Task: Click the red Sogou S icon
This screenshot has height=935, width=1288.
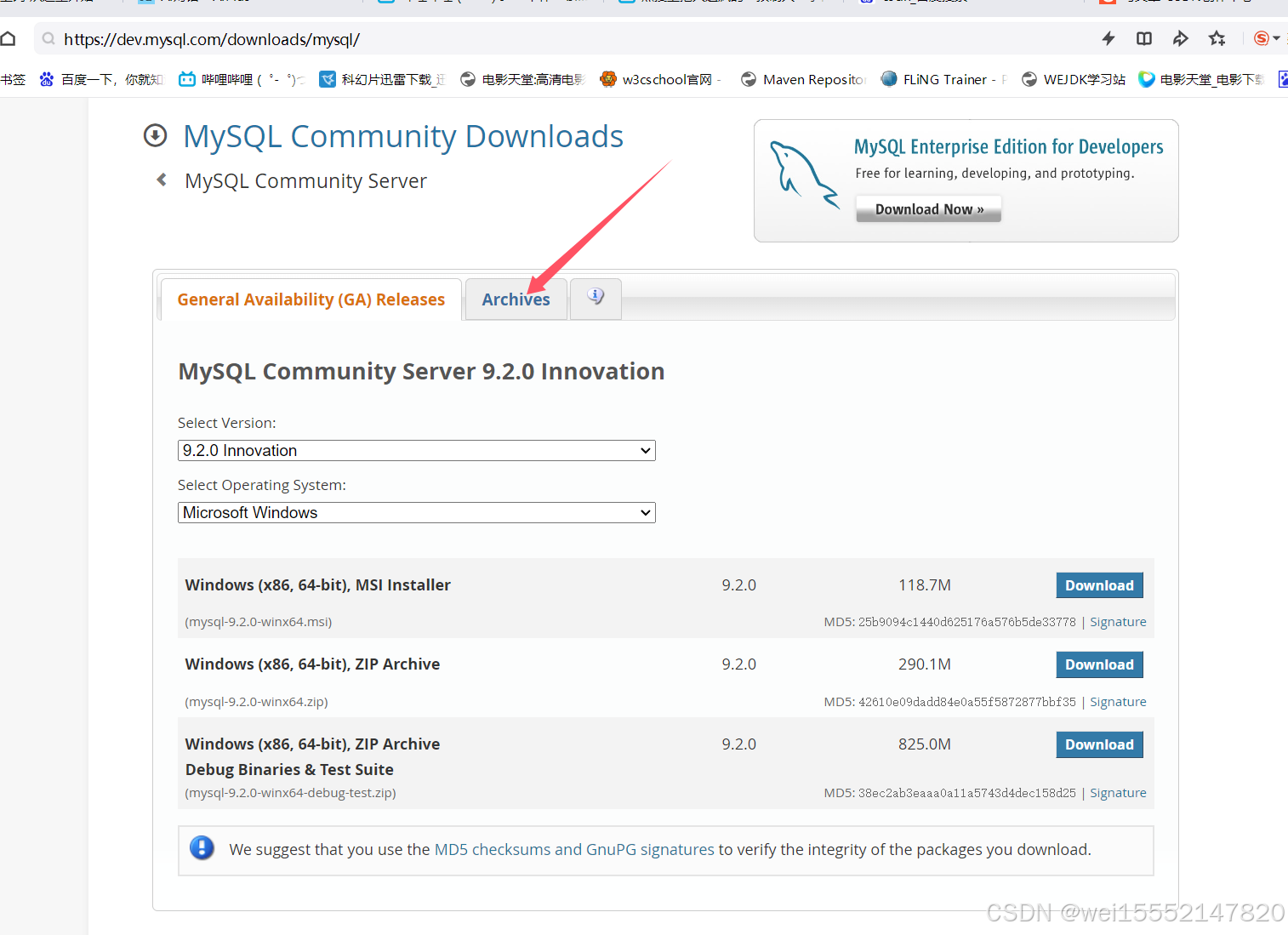Action: pos(1262,38)
